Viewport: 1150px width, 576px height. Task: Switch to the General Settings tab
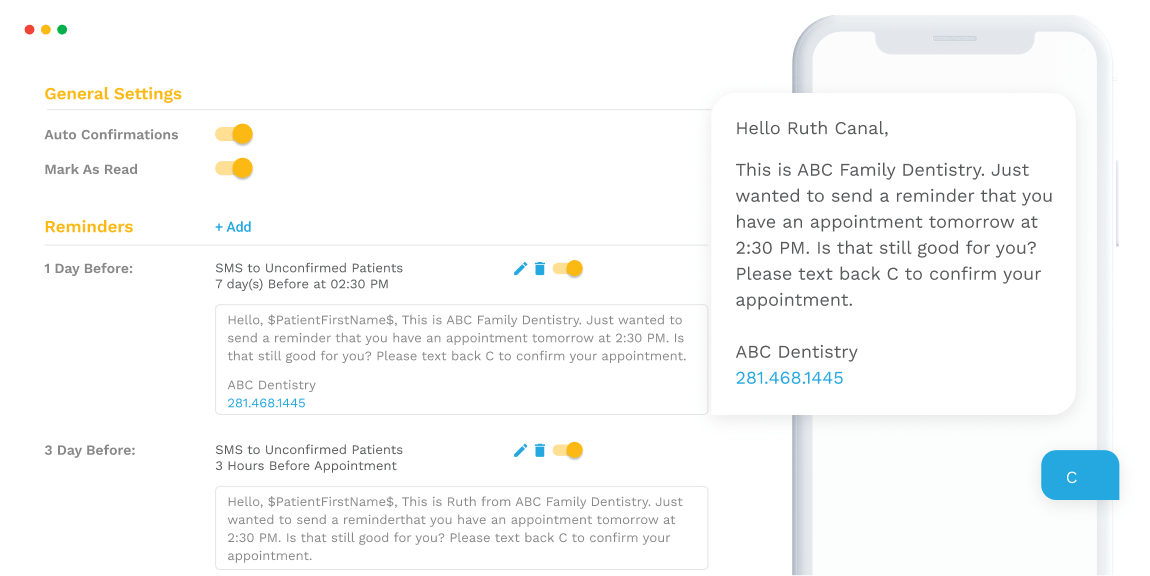tap(112, 93)
